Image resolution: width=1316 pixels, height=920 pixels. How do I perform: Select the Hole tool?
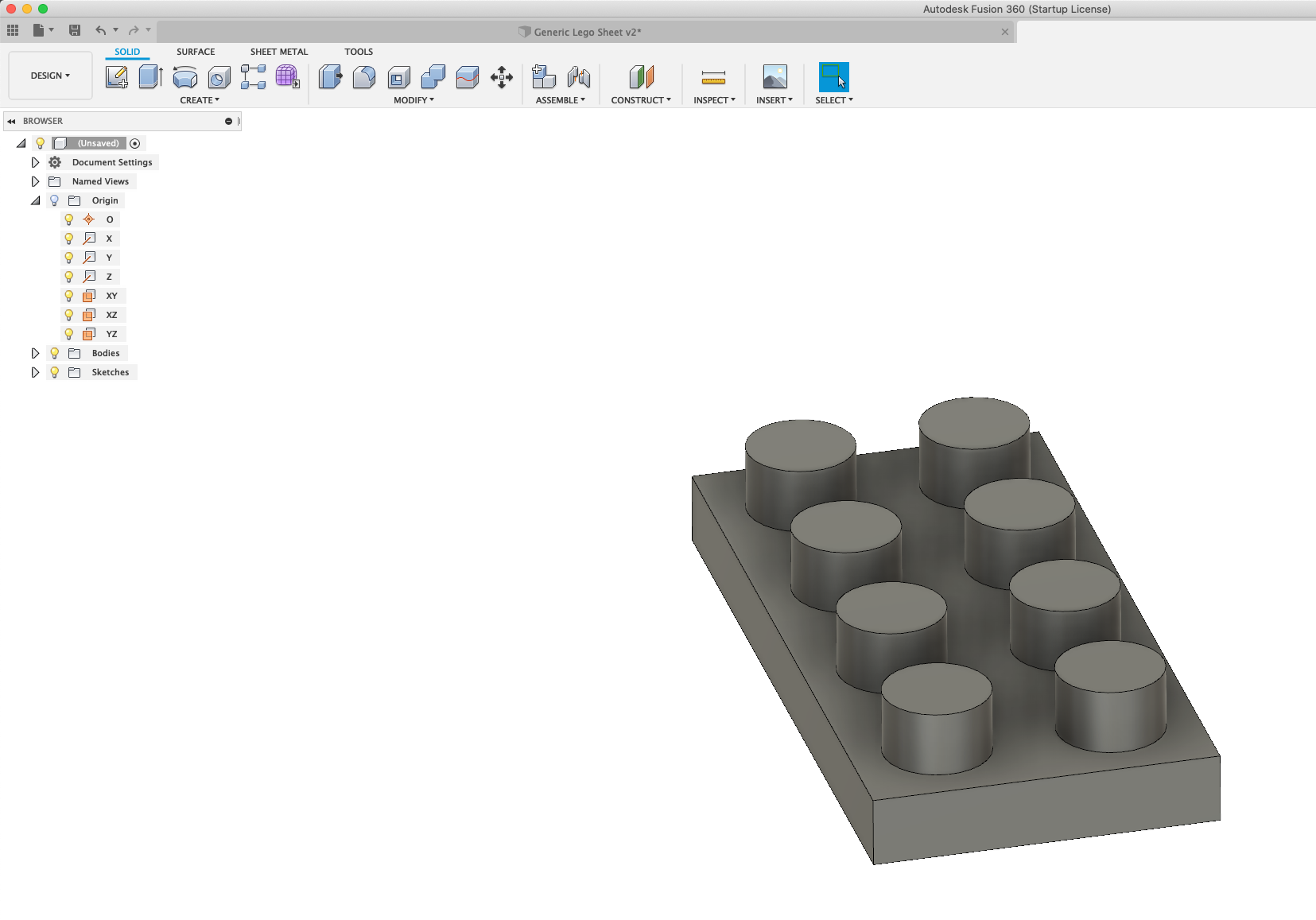point(219,77)
